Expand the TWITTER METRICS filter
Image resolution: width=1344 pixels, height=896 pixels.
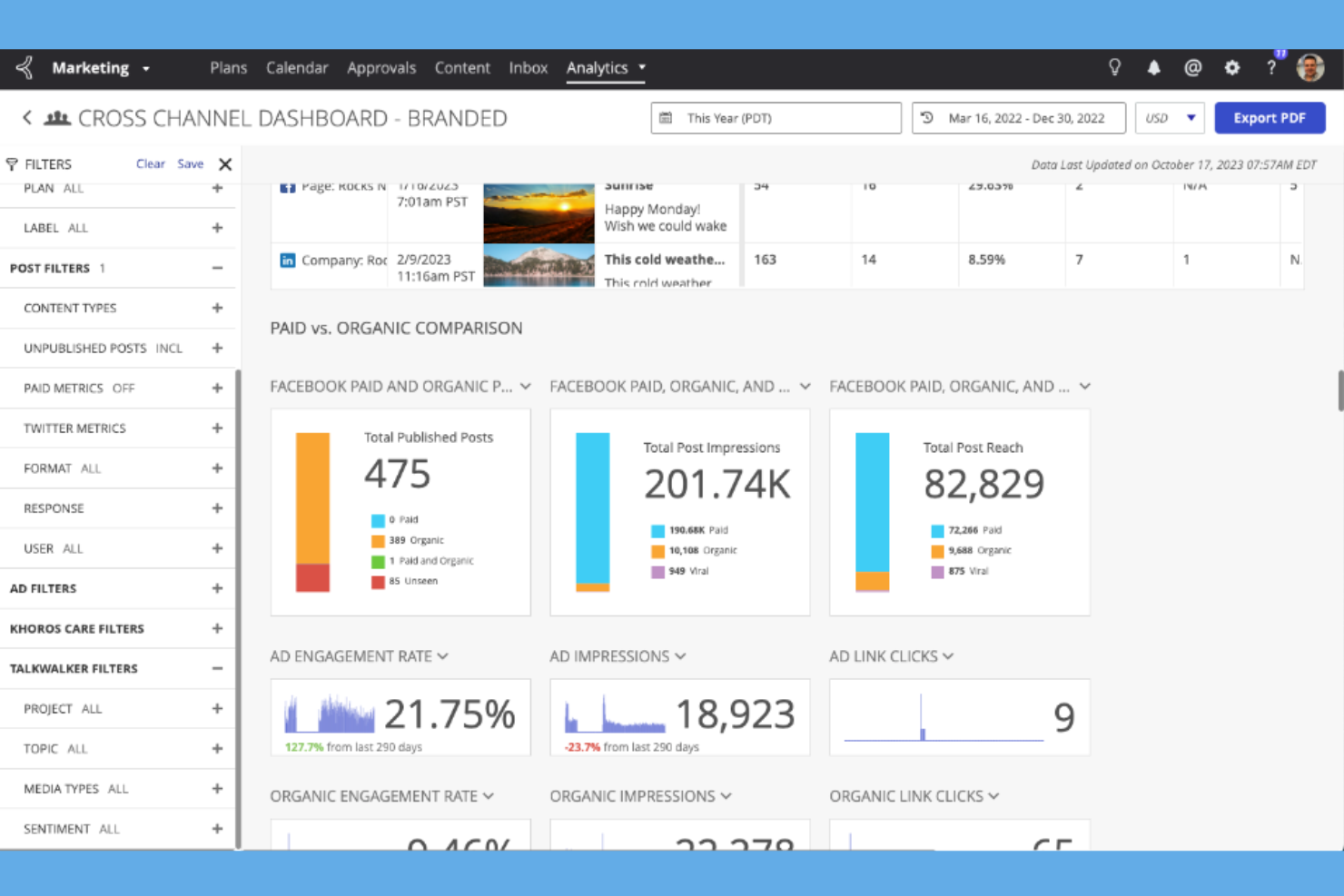(217, 428)
